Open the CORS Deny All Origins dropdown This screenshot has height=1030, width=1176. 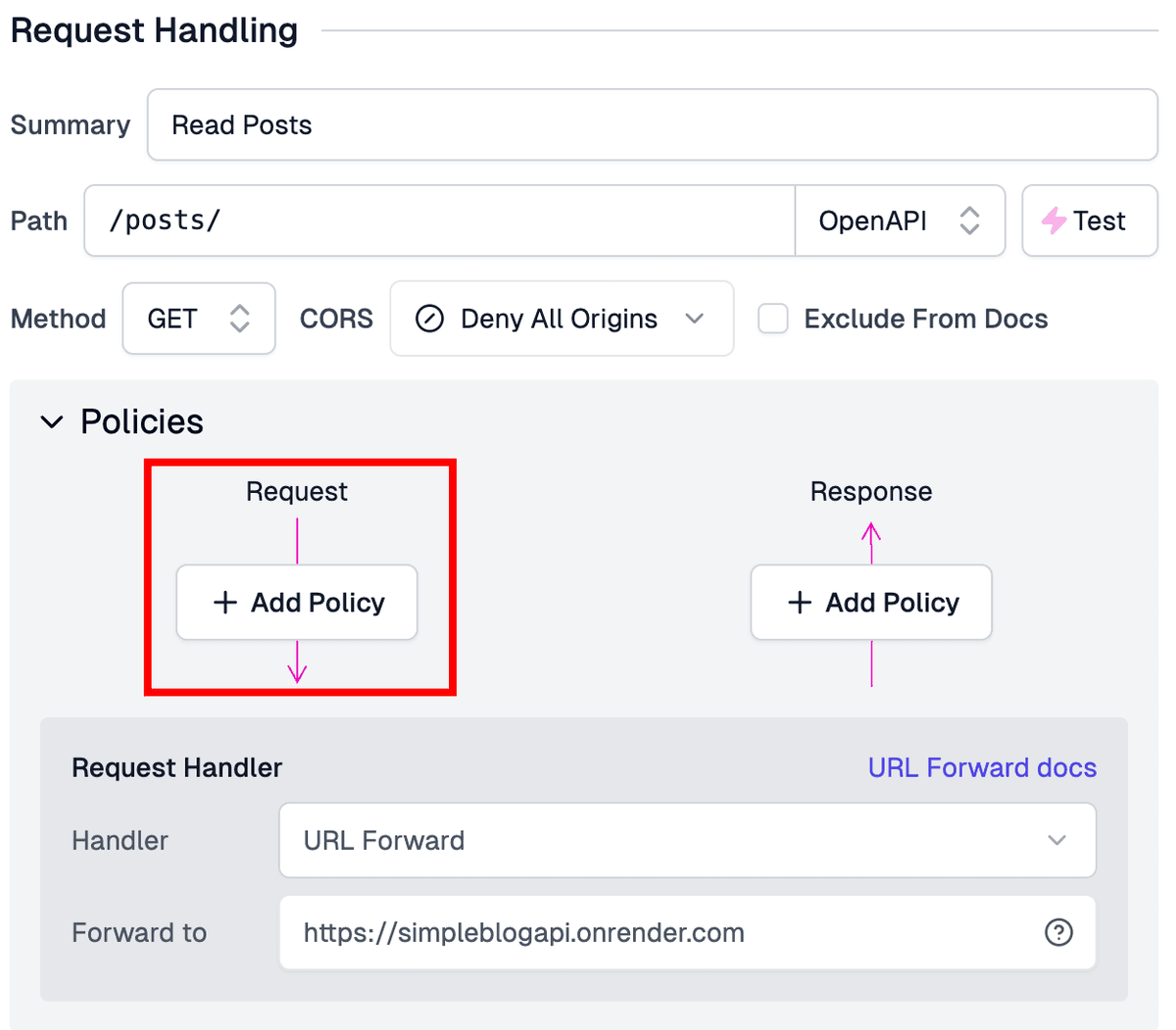pos(561,319)
